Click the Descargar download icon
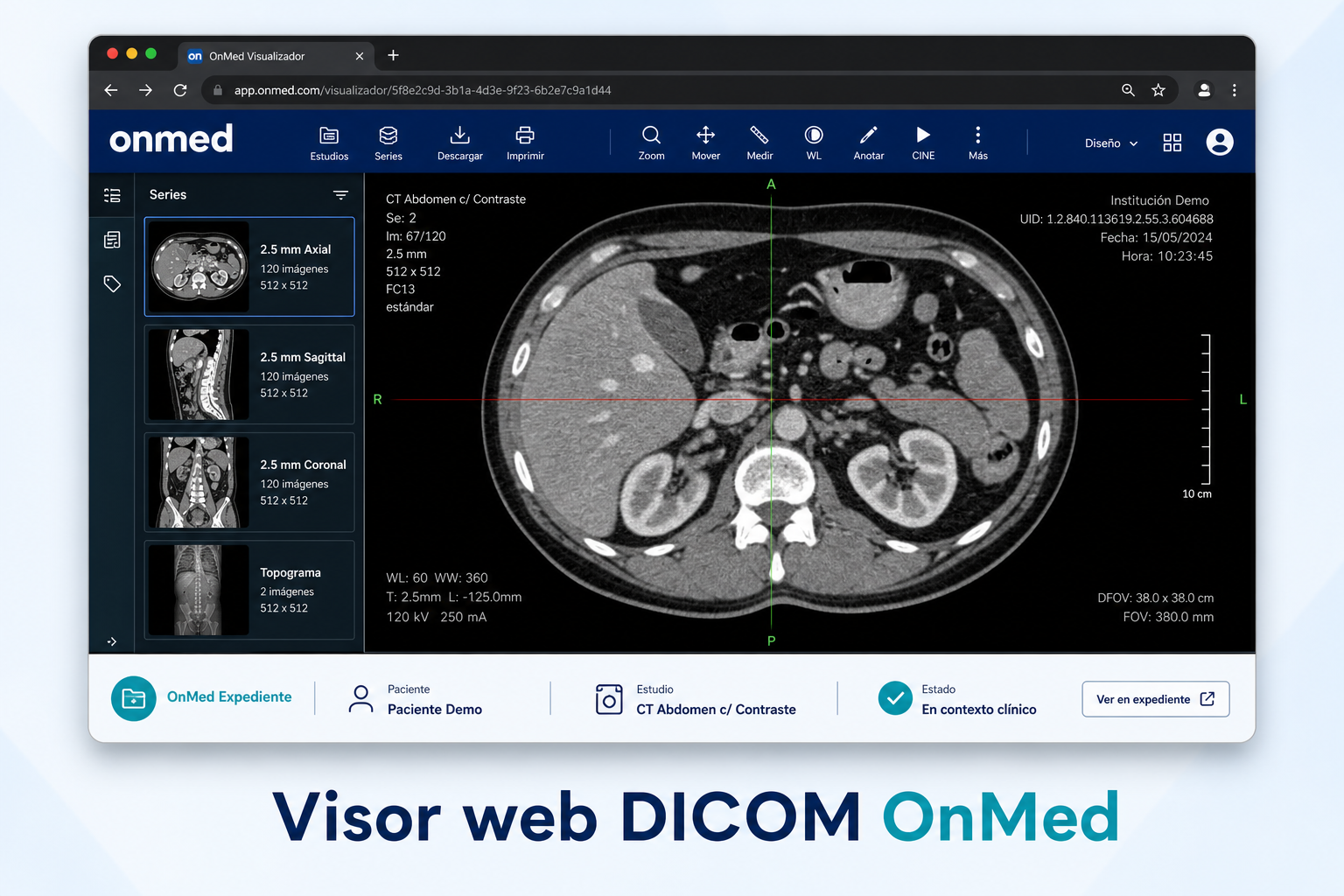This screenshot has height=896, width=1344. (x=460, y=135)
